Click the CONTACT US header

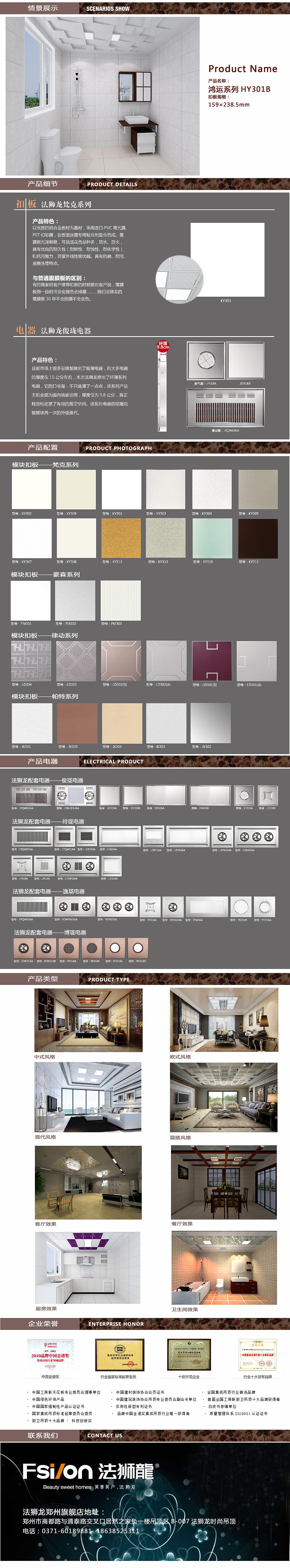pos(105,1435)
